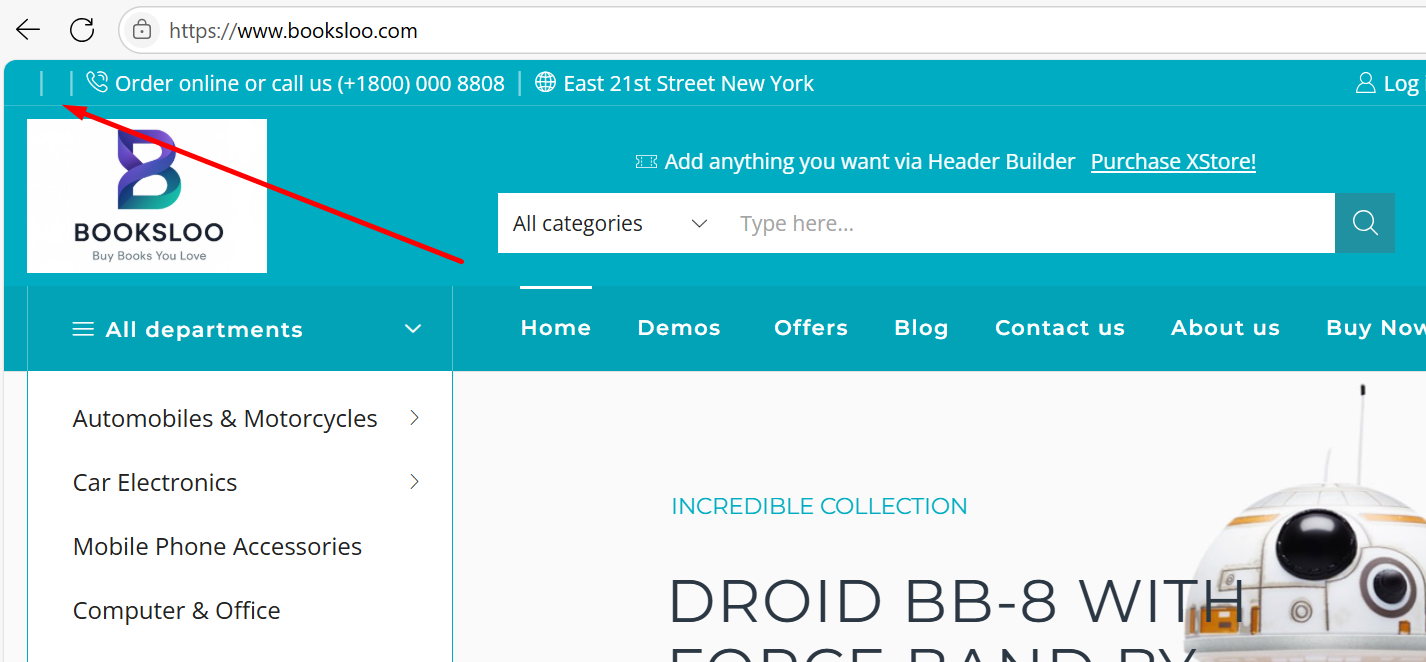
Task: Click the East 21st Street New York address
Action: click(689, 83)
